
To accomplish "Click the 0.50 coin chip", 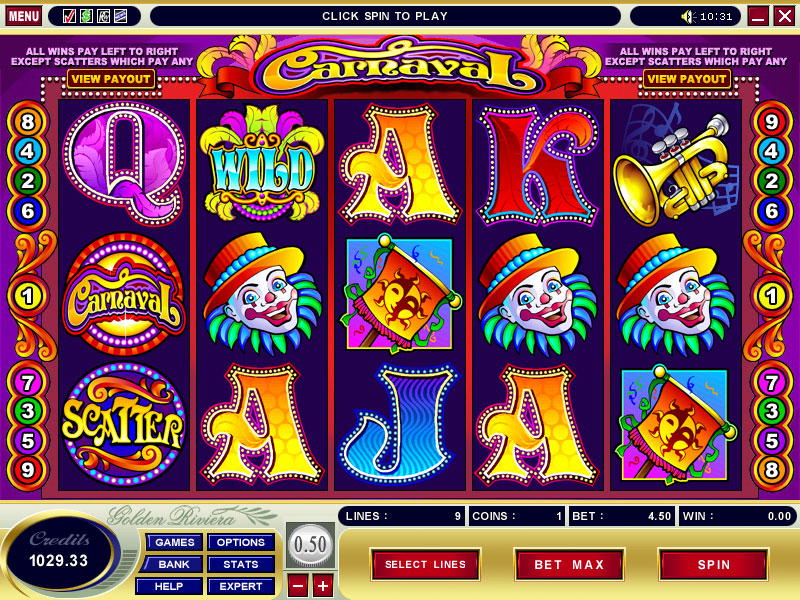I will (x=310, y=545).
